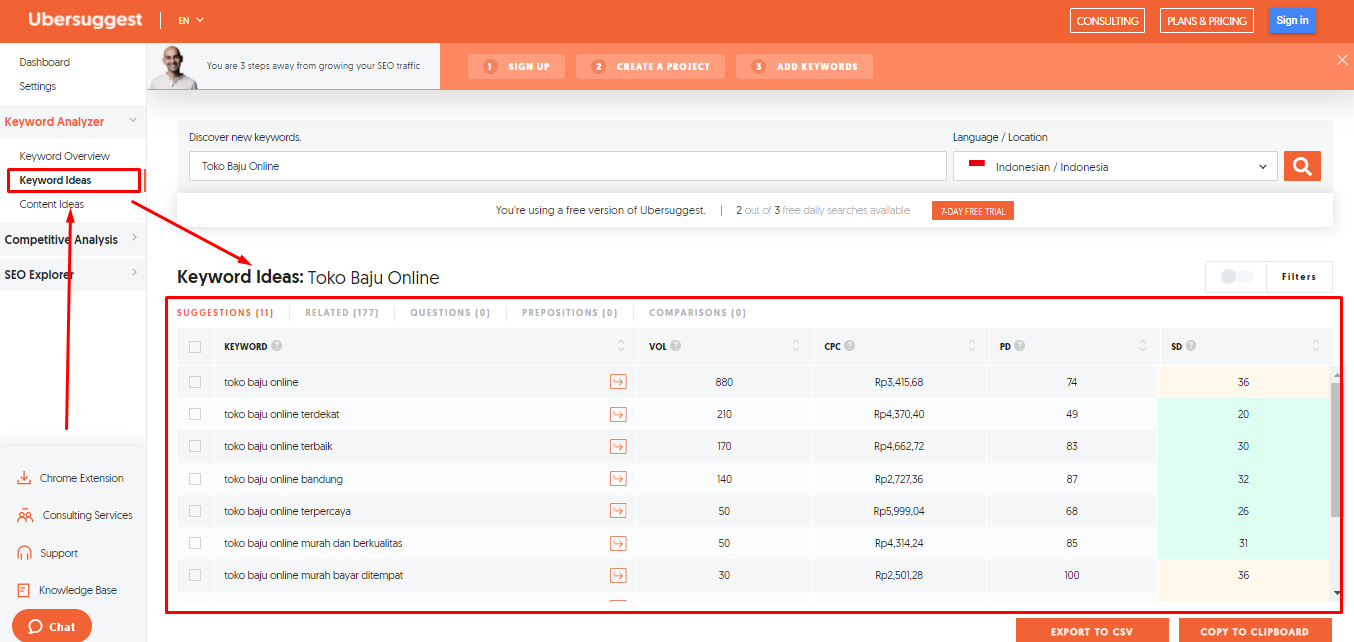Image resolution: width=1354 pixels, height=642 pixels.
Task: Click the Ubersuggest logo
Action: (85, 20)
